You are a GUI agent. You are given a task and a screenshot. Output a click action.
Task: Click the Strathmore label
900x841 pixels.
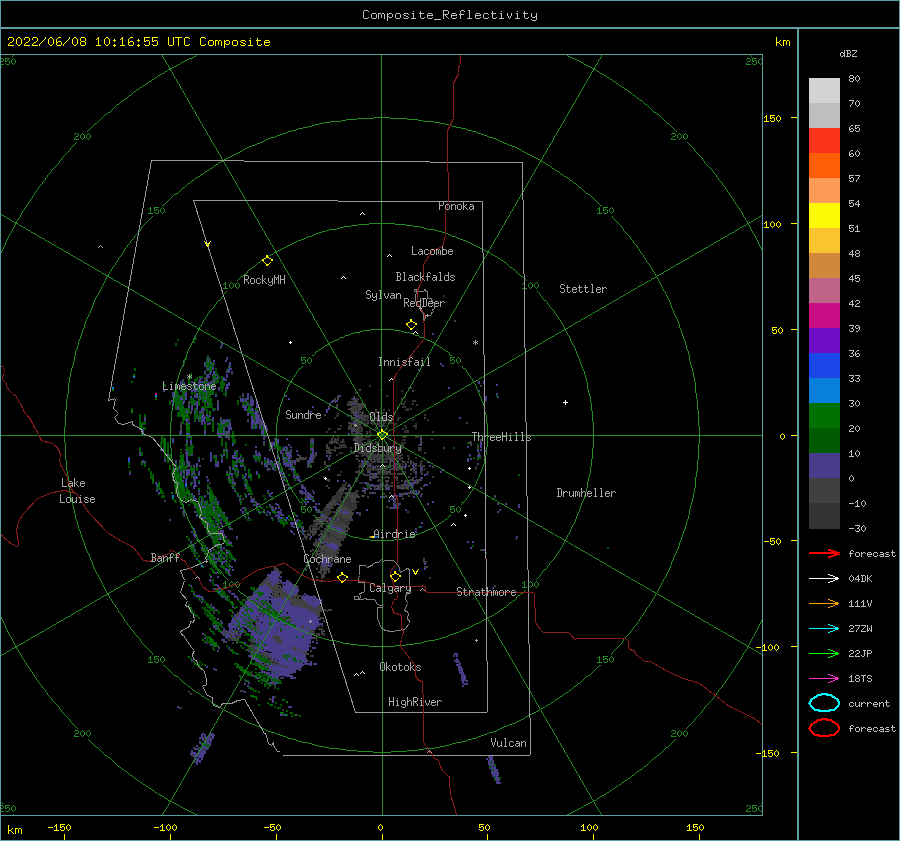(x=486, y=592)
